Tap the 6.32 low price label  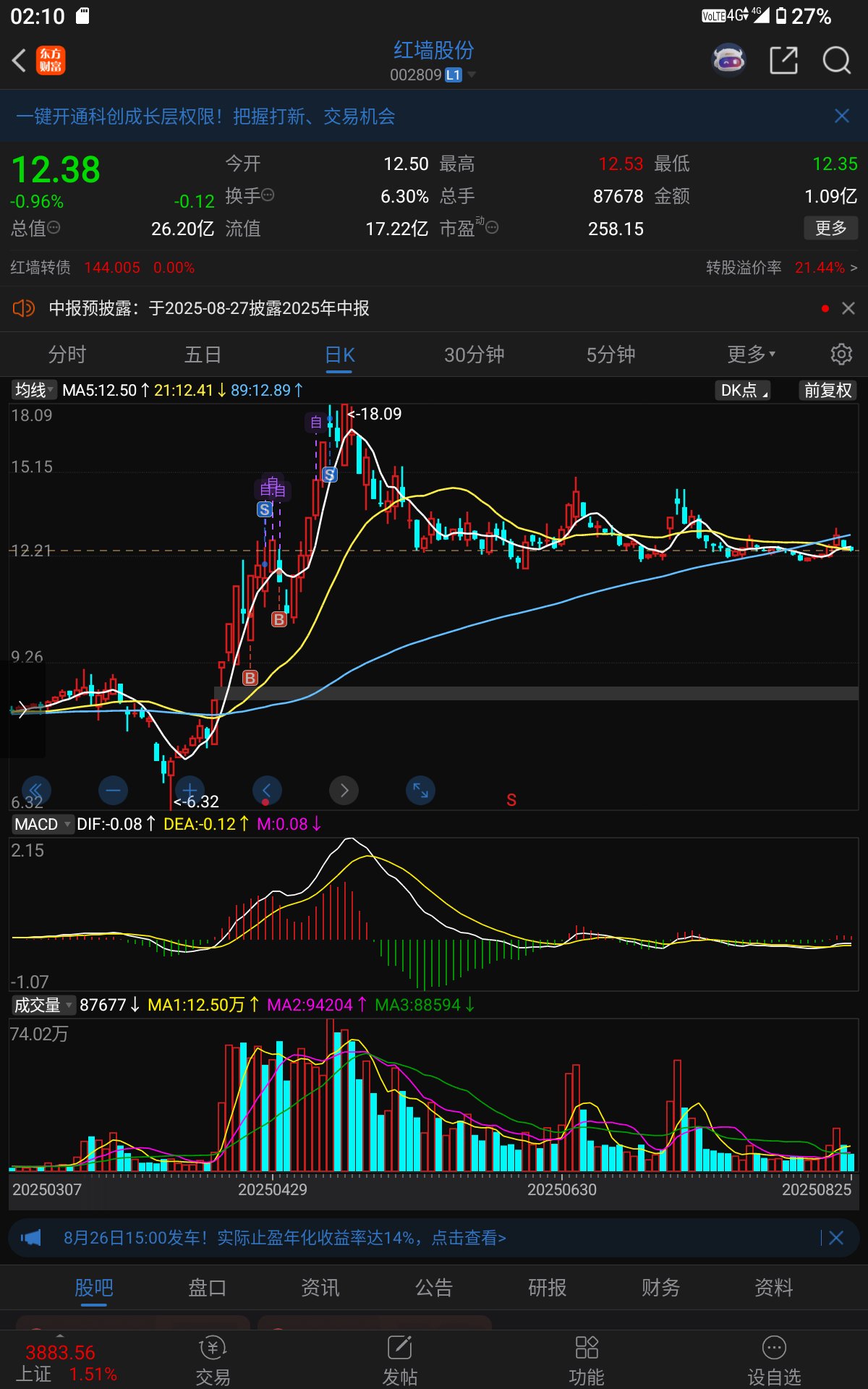pos(196,802)
